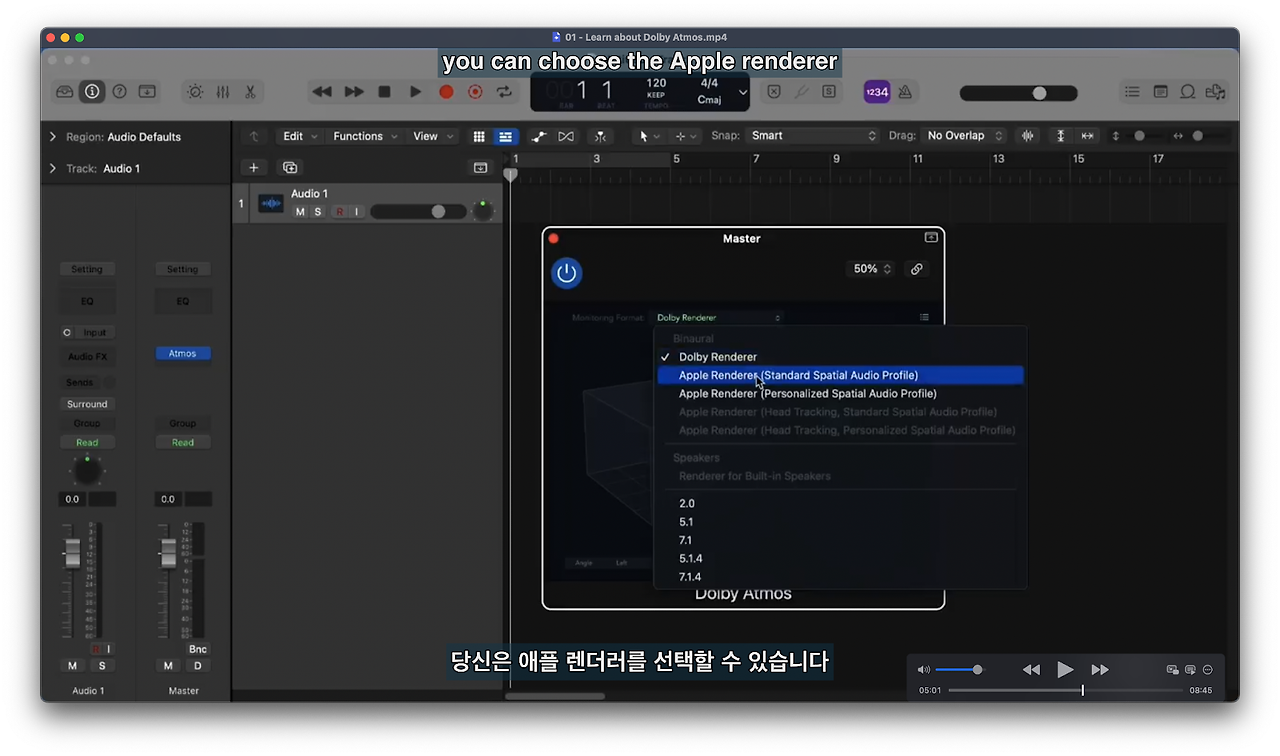The image size is (1280, 756).
Task: Open the Editors scissors icon
Action: [x=250, y=91]
